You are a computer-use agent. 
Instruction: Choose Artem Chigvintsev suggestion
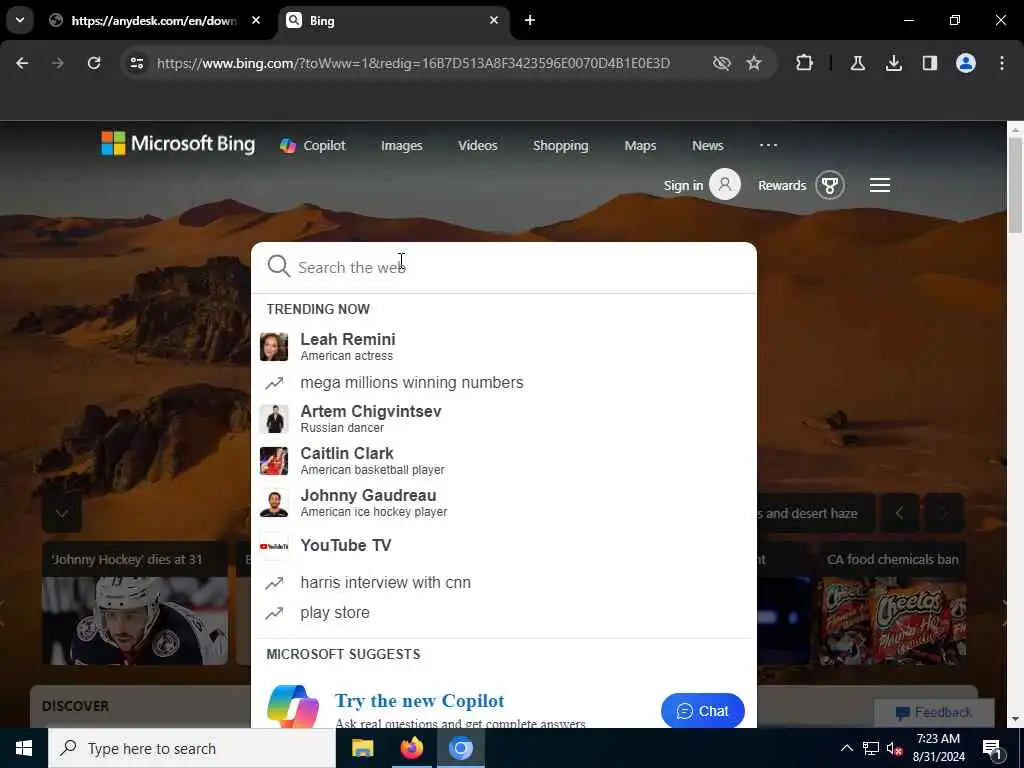click(x=504, y=419)
